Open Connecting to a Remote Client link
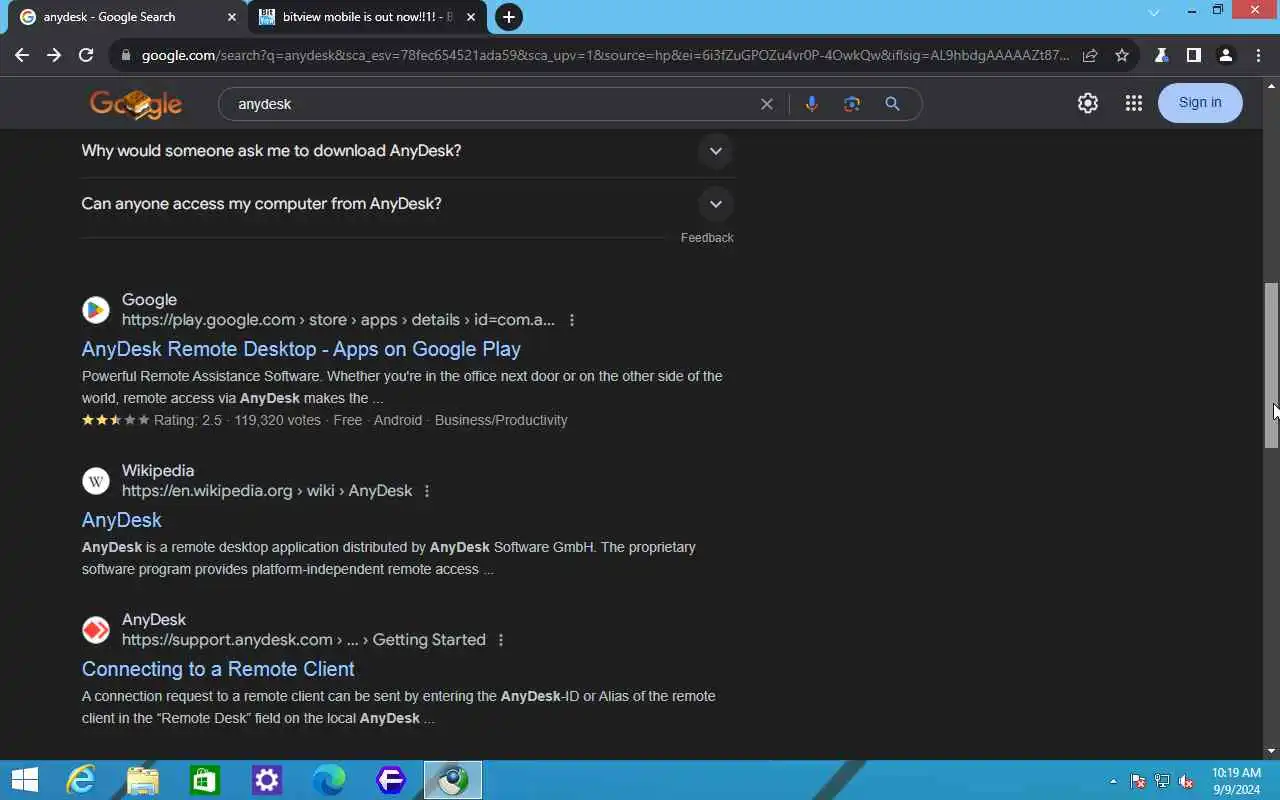Screen dimensions: 1280x800 click(218, 669)
